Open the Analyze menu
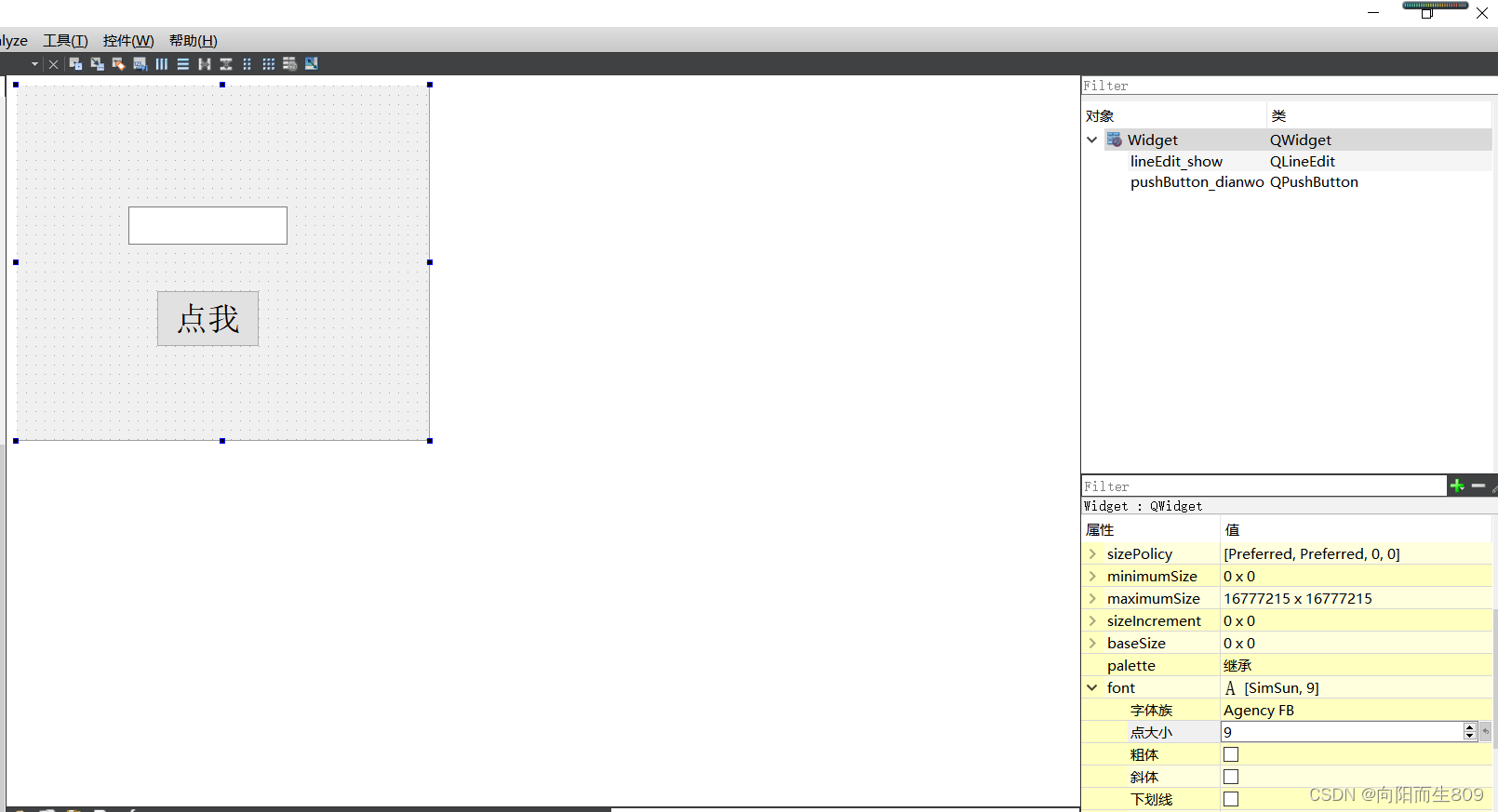Viewport: 1498px width, 812px height. (13, 41)
